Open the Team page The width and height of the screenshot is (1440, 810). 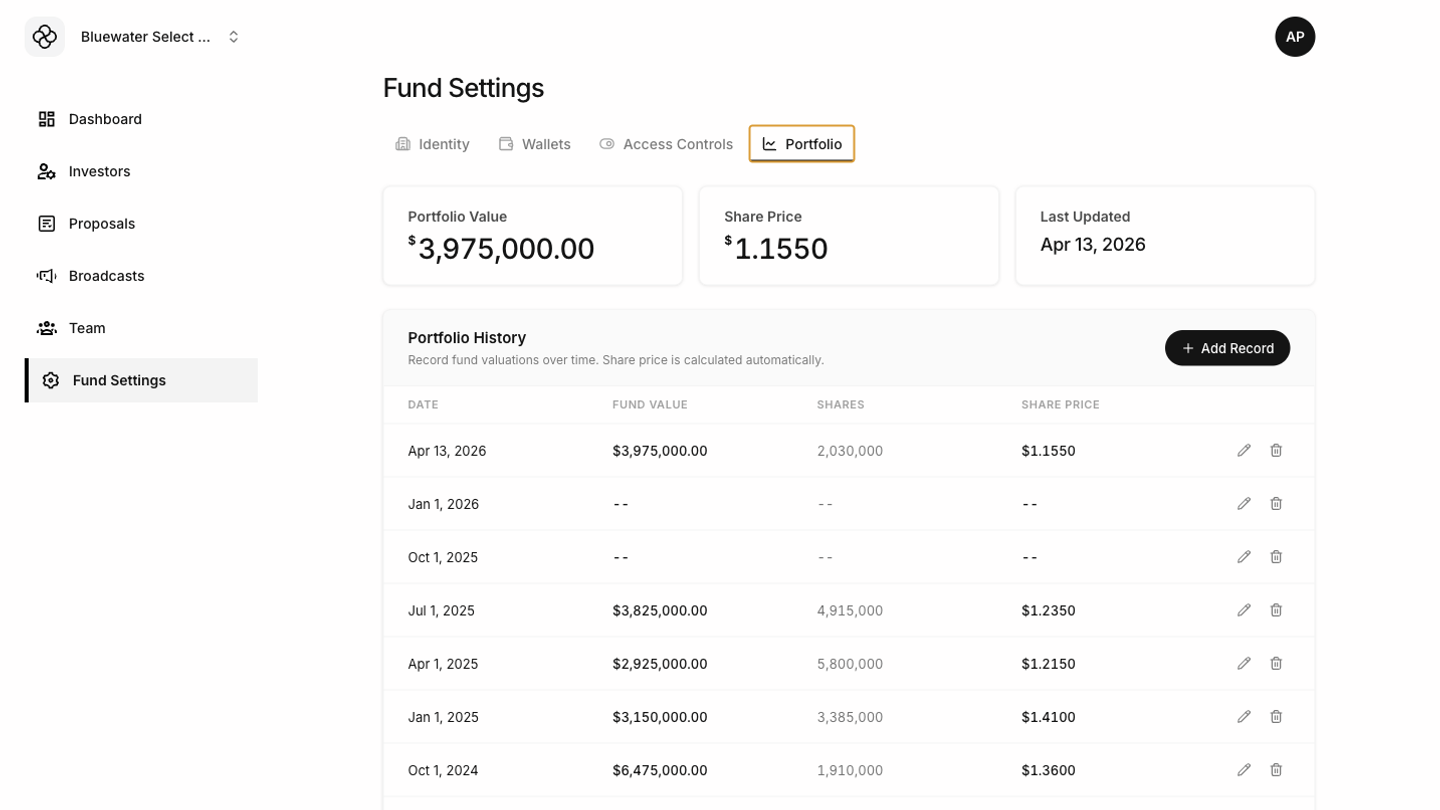87,328
